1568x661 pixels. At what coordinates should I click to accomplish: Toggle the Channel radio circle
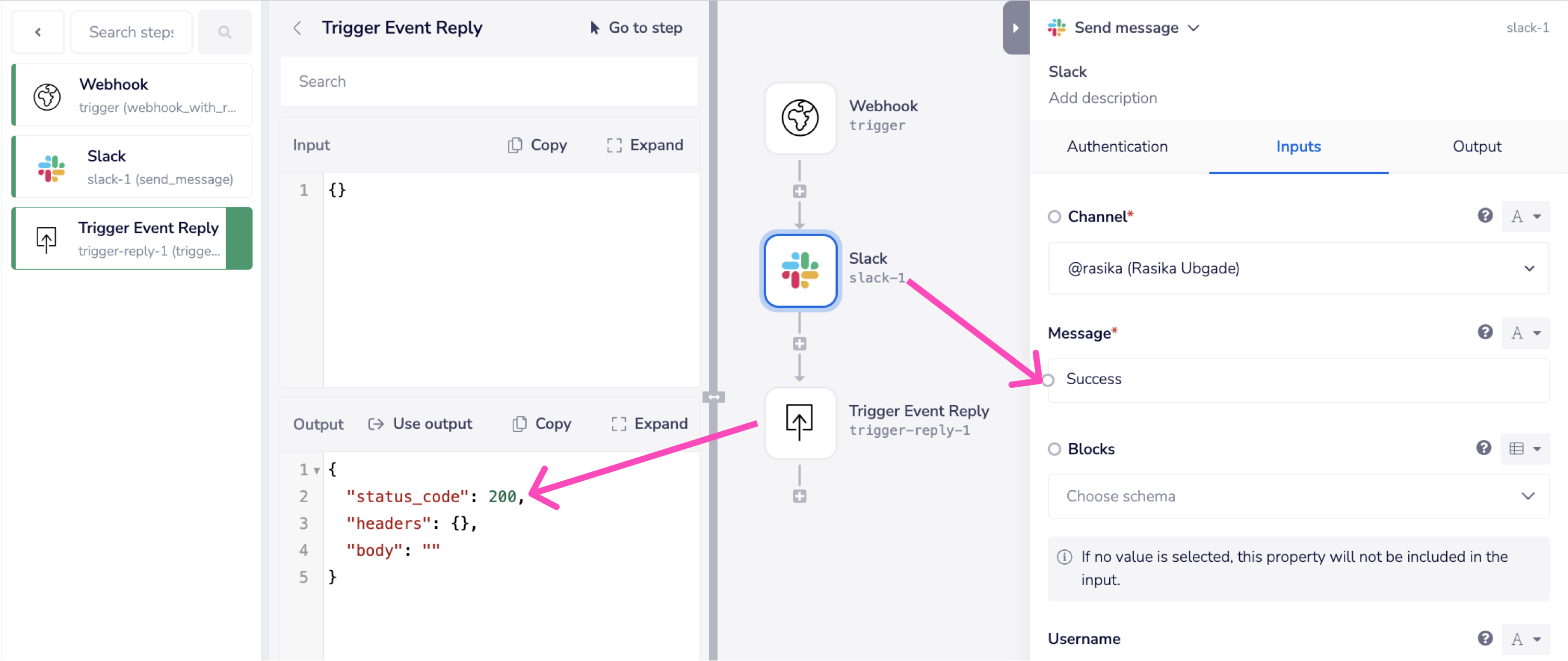(x=1054, y=217)
